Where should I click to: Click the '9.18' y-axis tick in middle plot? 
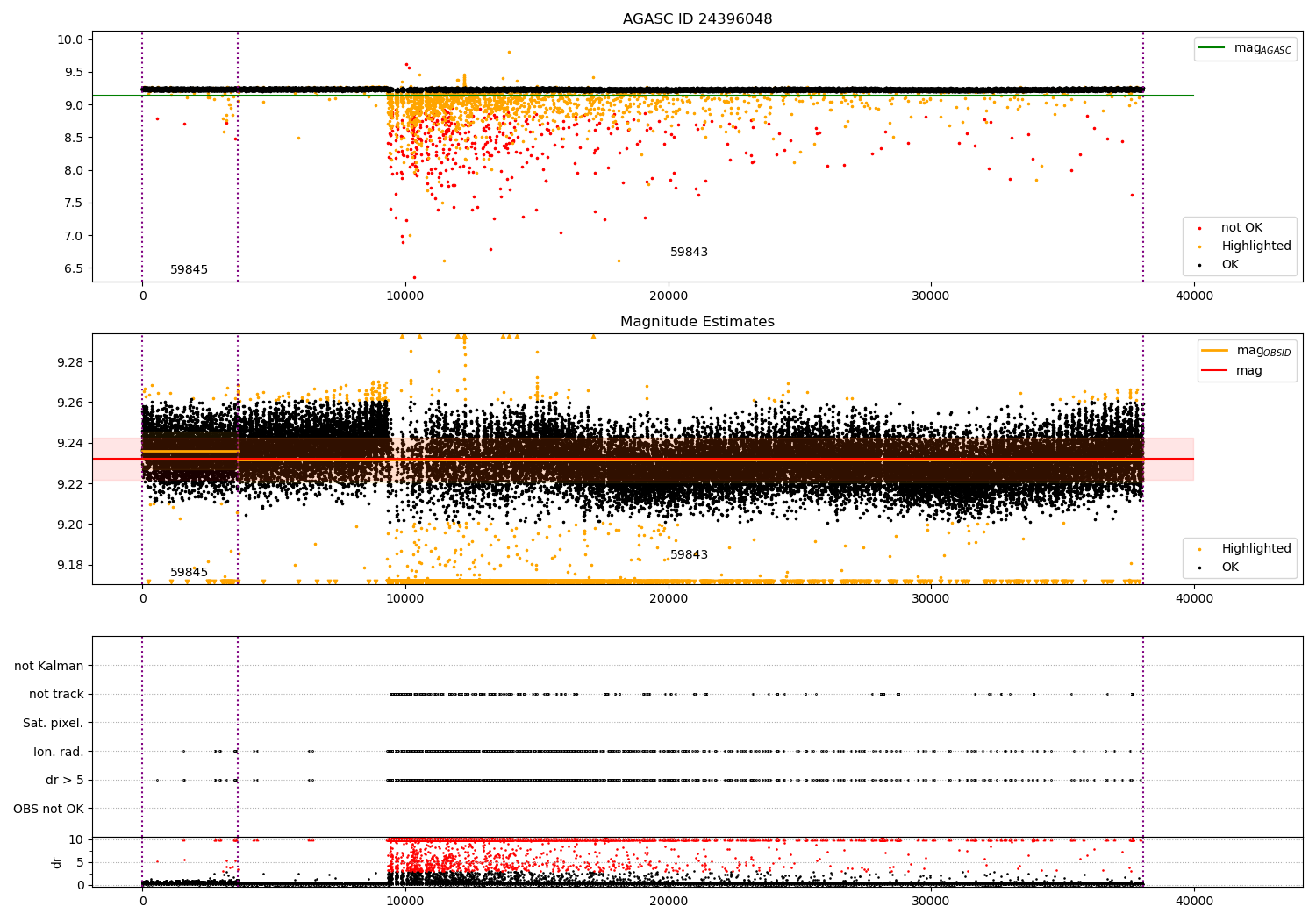(70, 566)
